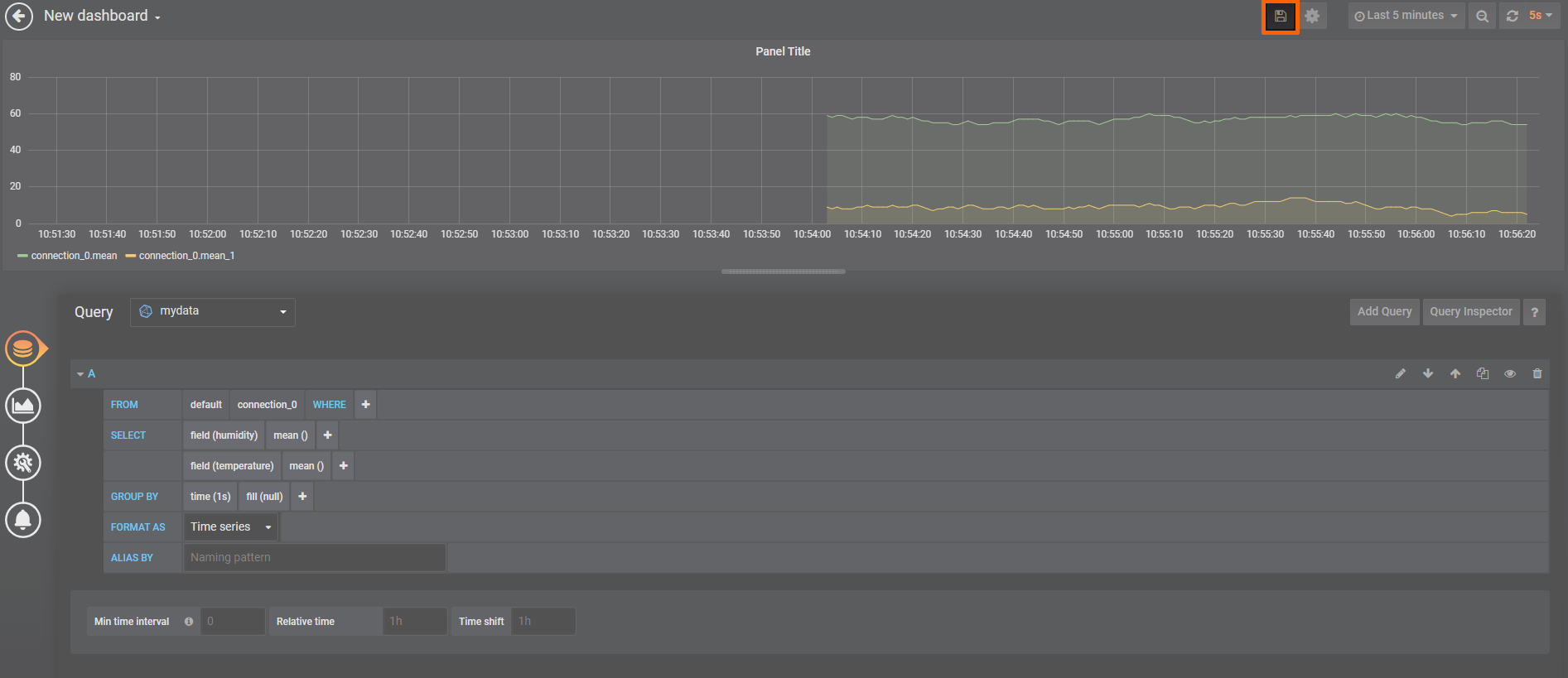Click the save dashboard icon

1280,17
